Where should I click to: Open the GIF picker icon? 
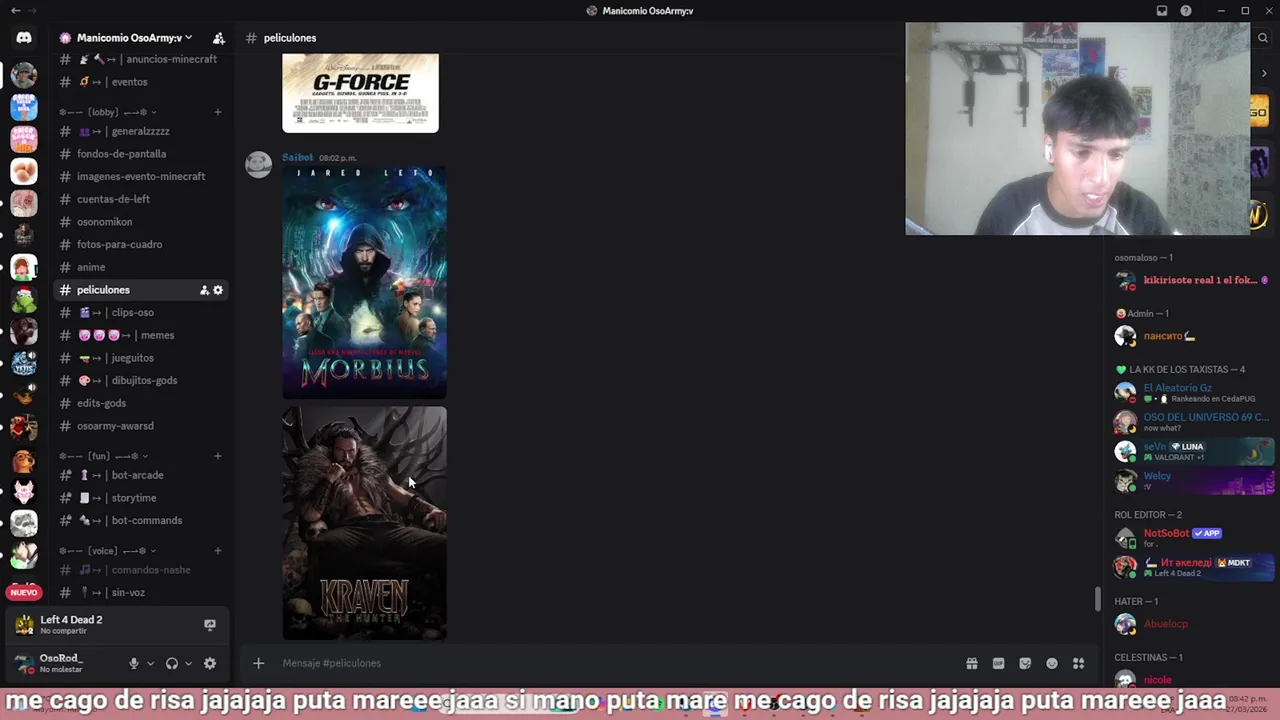[998, 663]
